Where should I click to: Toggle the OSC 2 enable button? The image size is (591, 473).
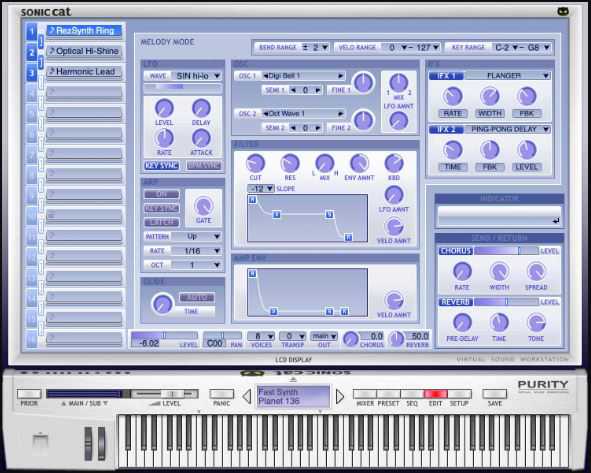coord(247,113)
